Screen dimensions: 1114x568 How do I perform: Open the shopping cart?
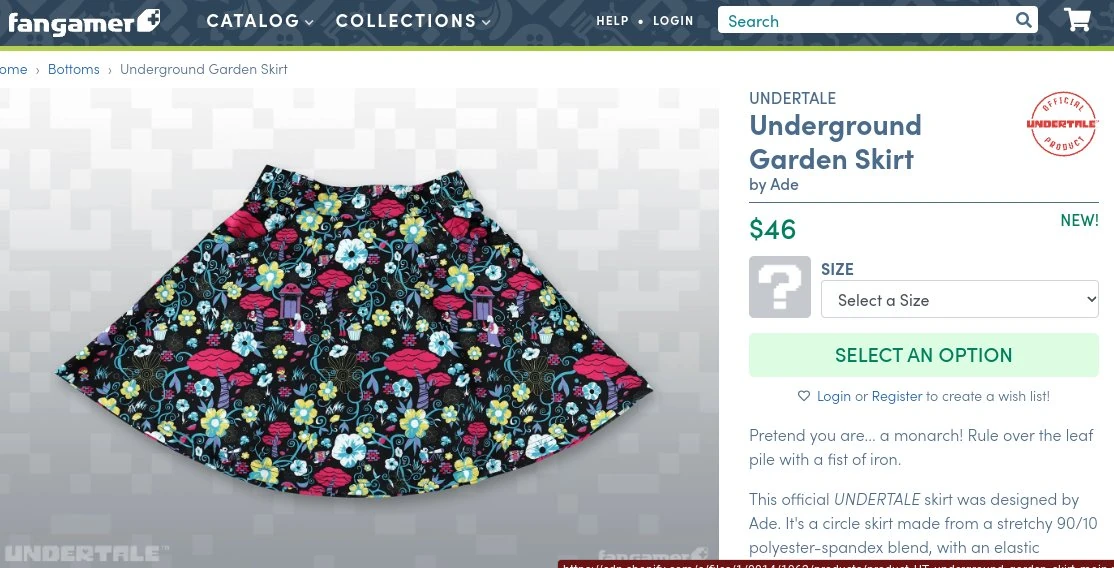1077,20
